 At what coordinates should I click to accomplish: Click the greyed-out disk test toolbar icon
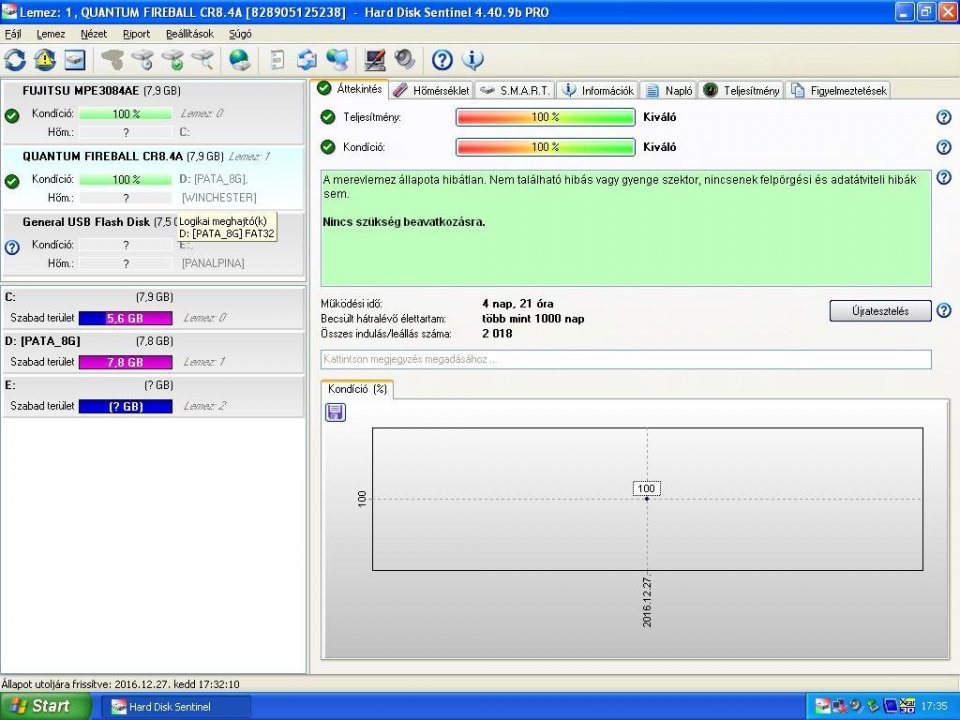[113, 60]
